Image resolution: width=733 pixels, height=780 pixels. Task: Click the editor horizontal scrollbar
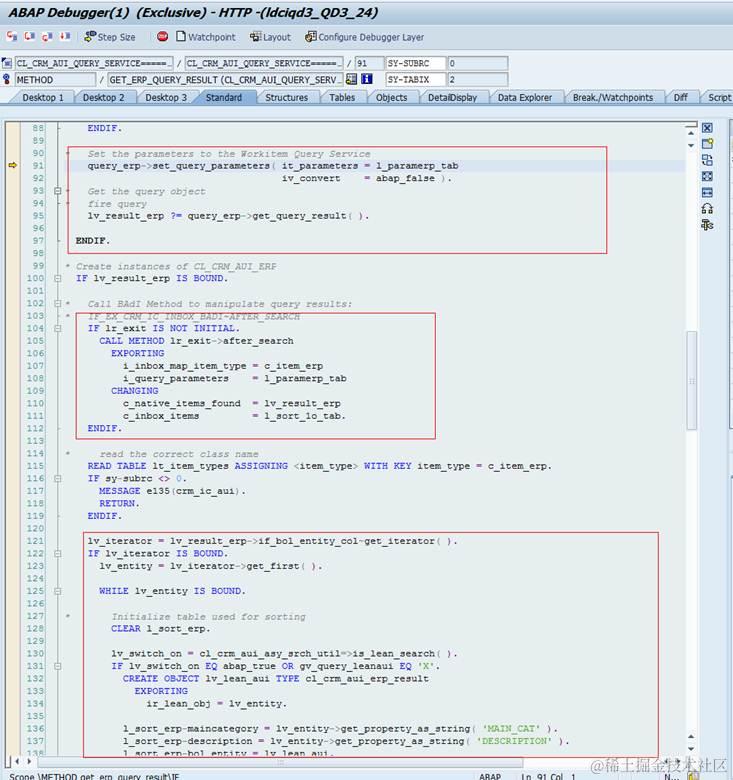[x=281, y=762]
